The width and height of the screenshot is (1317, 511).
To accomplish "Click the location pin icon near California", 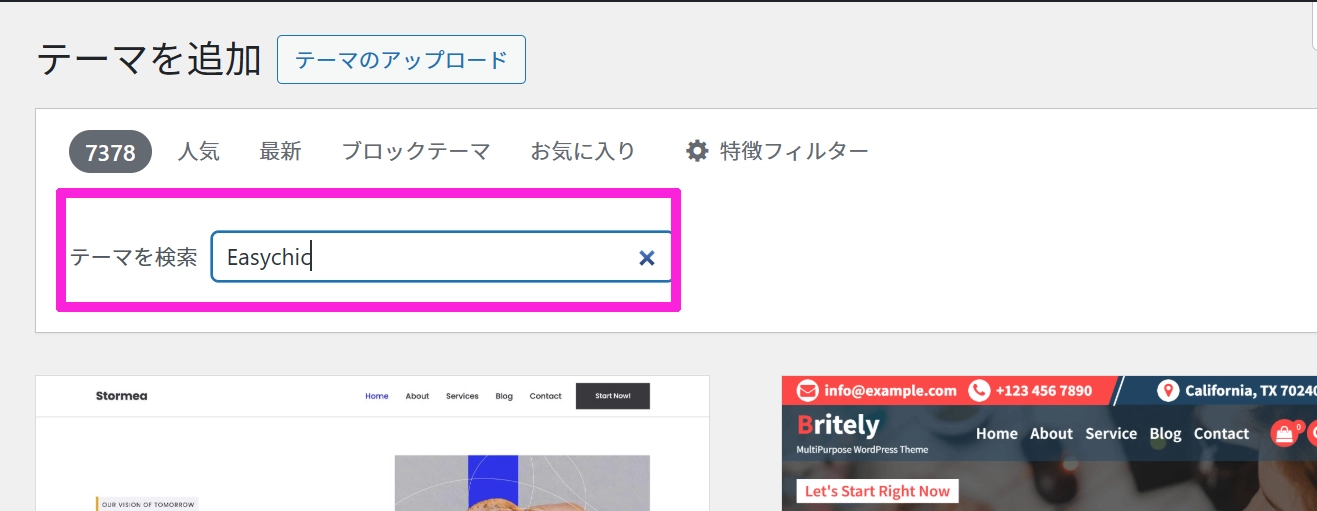I will (1168, 390).
